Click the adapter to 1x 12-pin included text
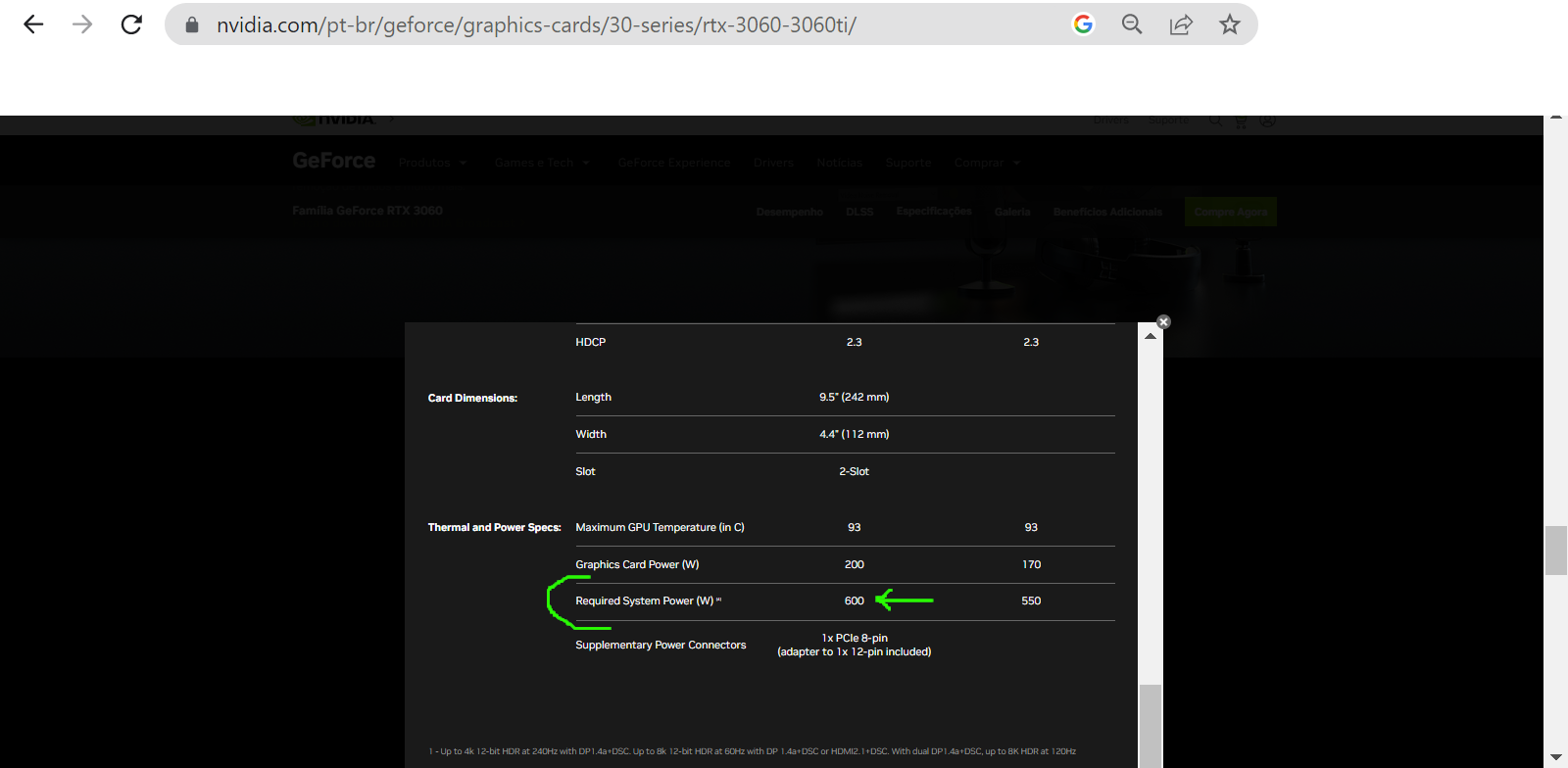 click(855, 651)
